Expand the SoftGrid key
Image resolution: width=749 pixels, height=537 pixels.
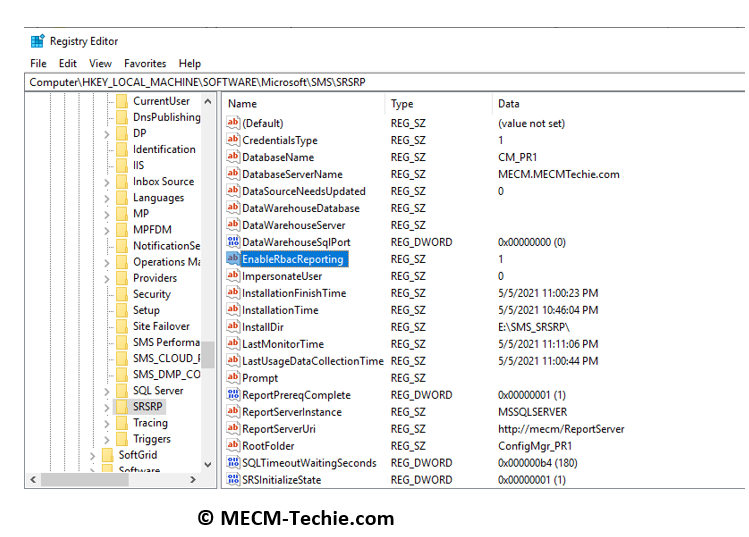pyautogui.click(x=93, y=456)
